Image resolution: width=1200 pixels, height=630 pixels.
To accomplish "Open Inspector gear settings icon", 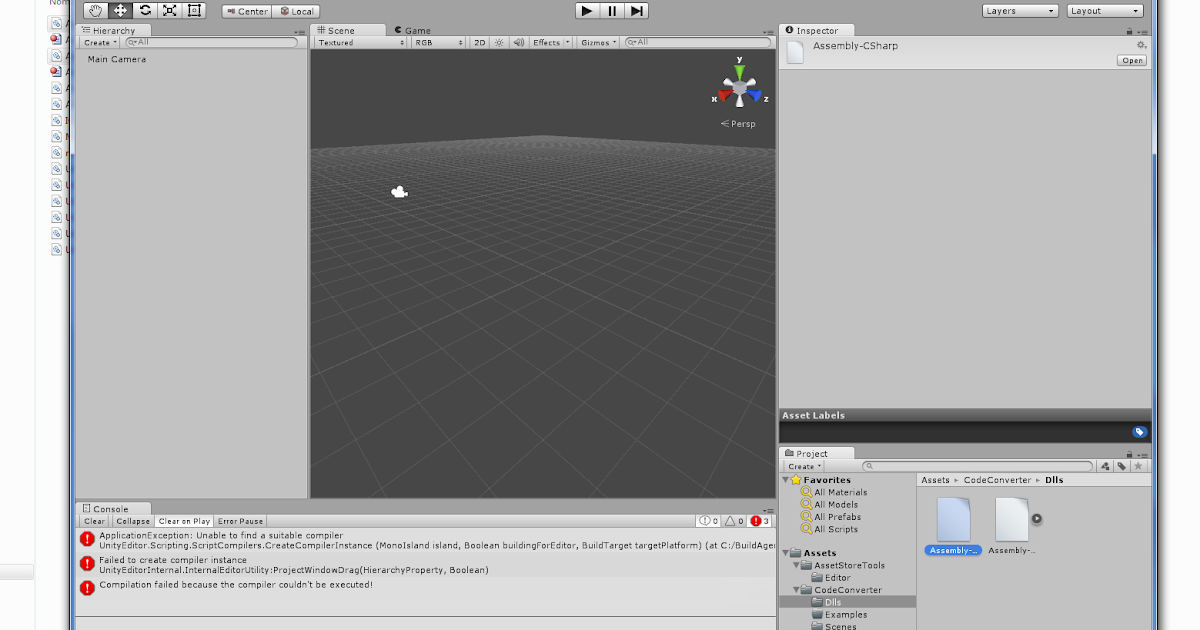I will (x=1141, y=45).
